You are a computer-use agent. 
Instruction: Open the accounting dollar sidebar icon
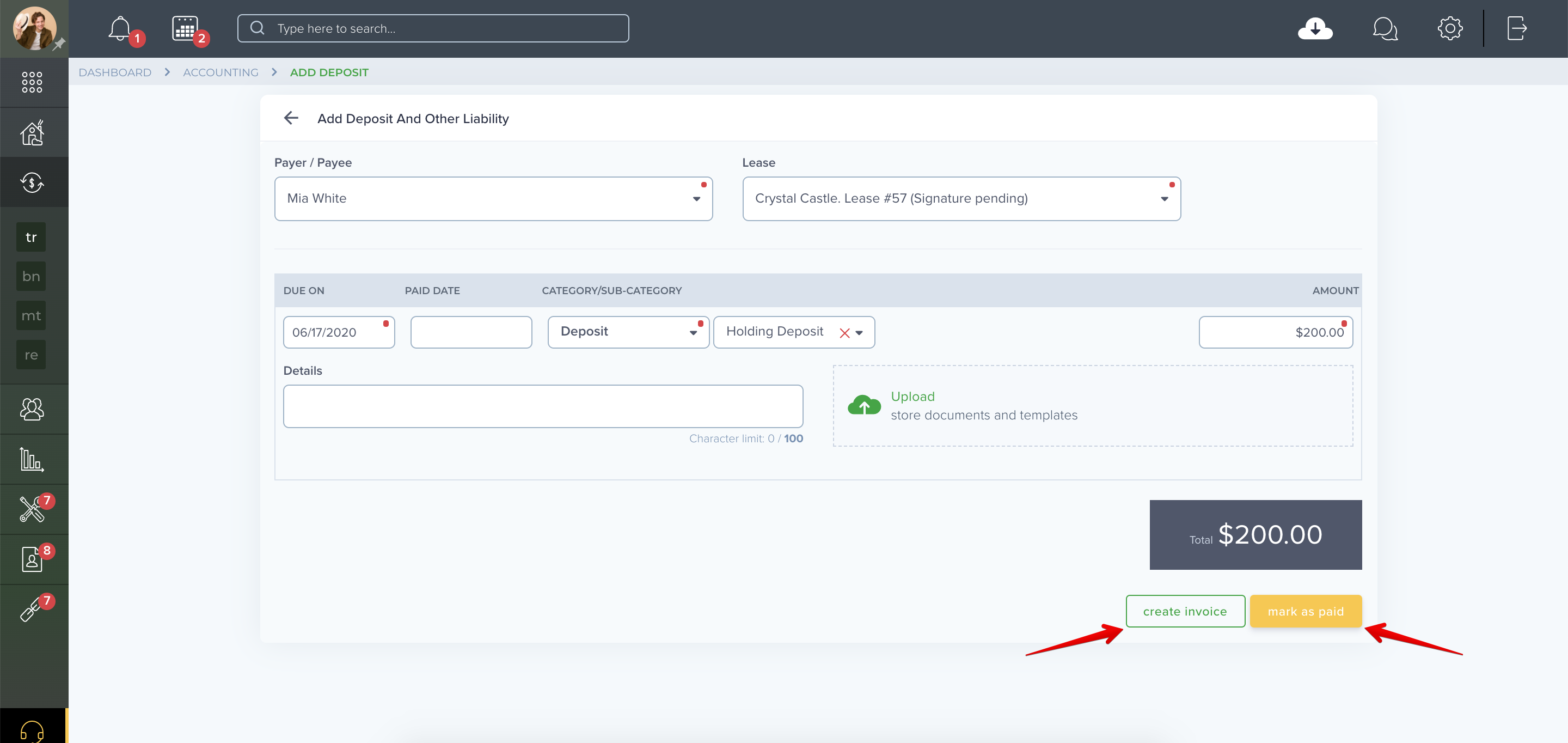pyautogui.click(x=32, y=182)
